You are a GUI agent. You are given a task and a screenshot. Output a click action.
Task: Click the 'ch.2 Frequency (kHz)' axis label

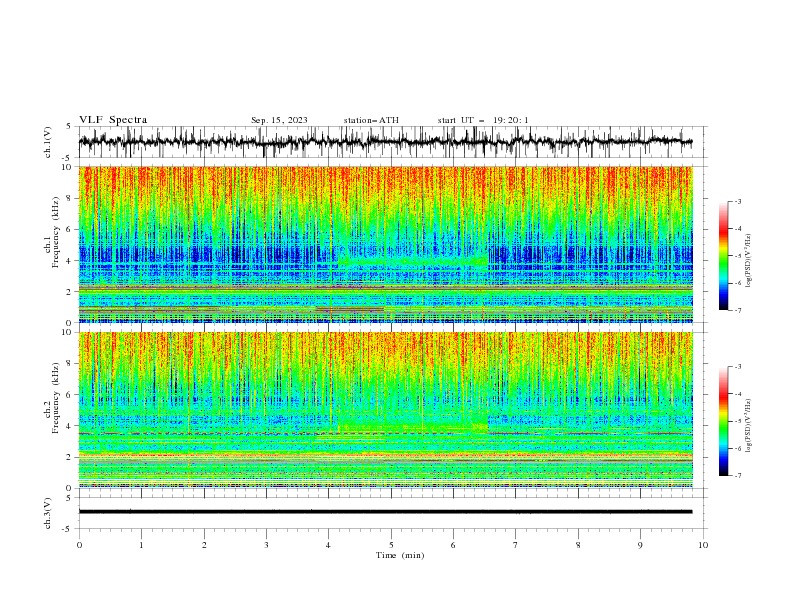point(51,398)
